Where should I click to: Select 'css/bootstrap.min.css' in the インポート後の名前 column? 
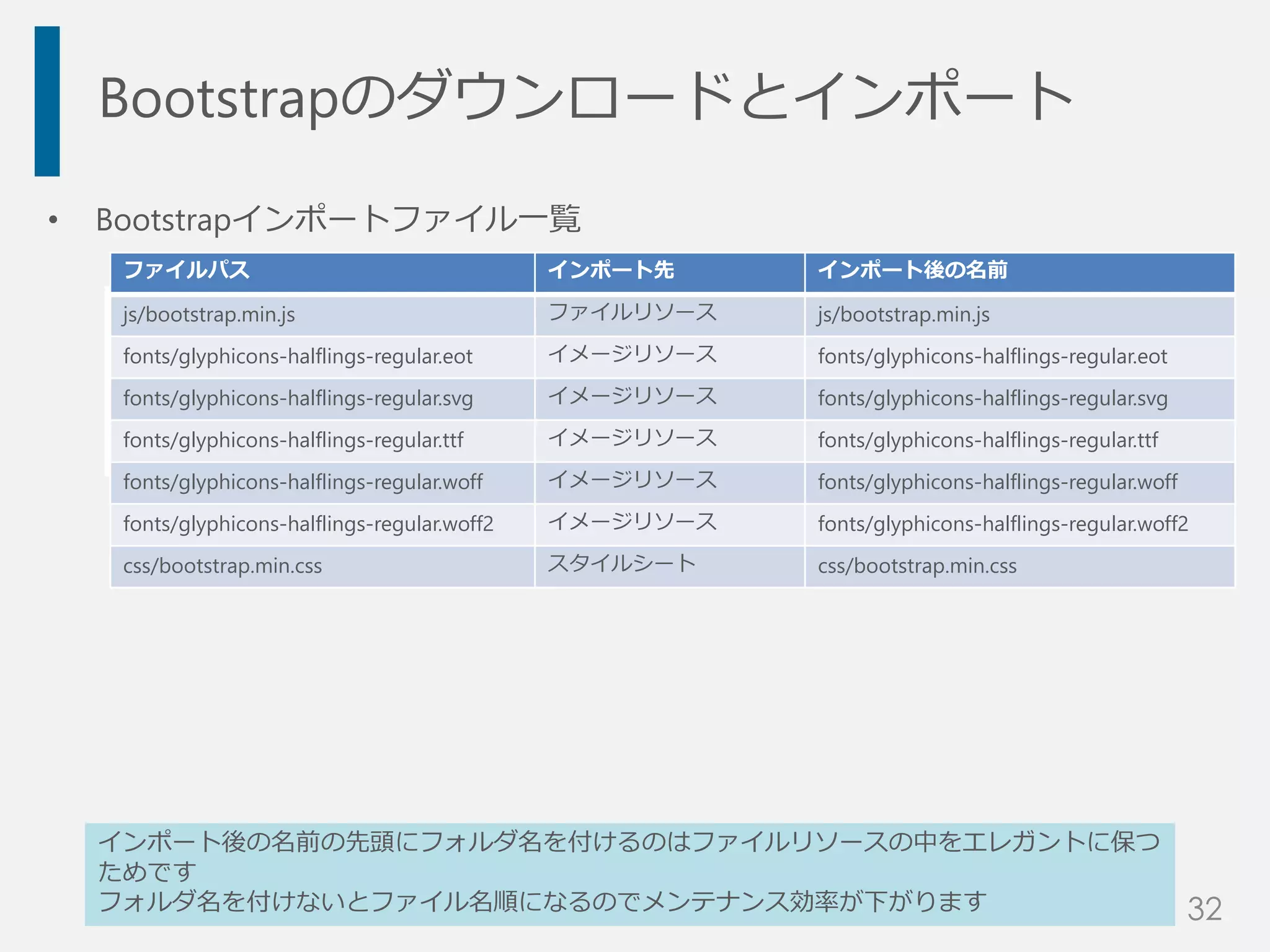917,566
